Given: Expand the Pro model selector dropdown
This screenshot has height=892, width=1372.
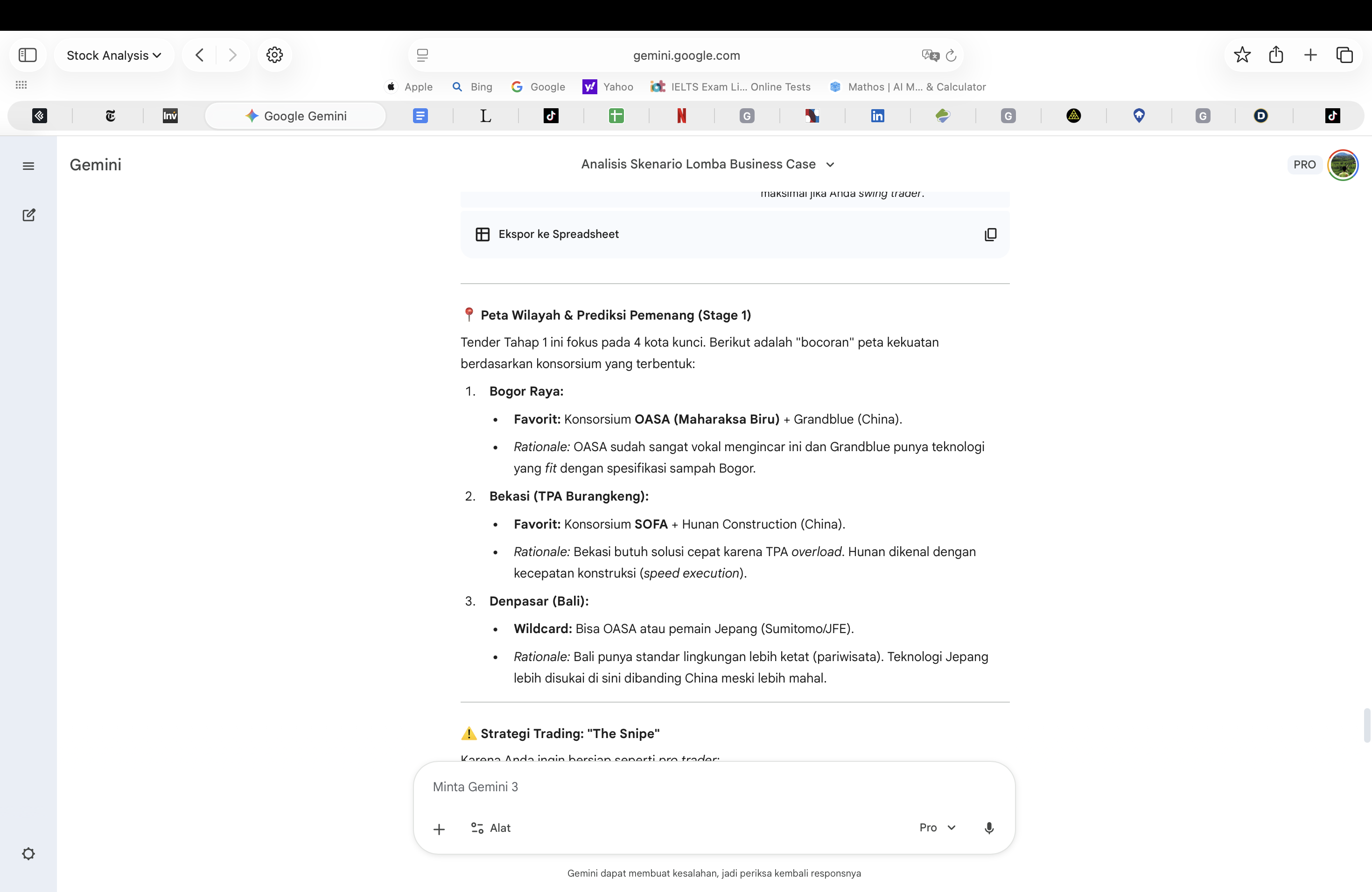Looking at the screenshot, I should pyautogui.click(x=938, y=828).
